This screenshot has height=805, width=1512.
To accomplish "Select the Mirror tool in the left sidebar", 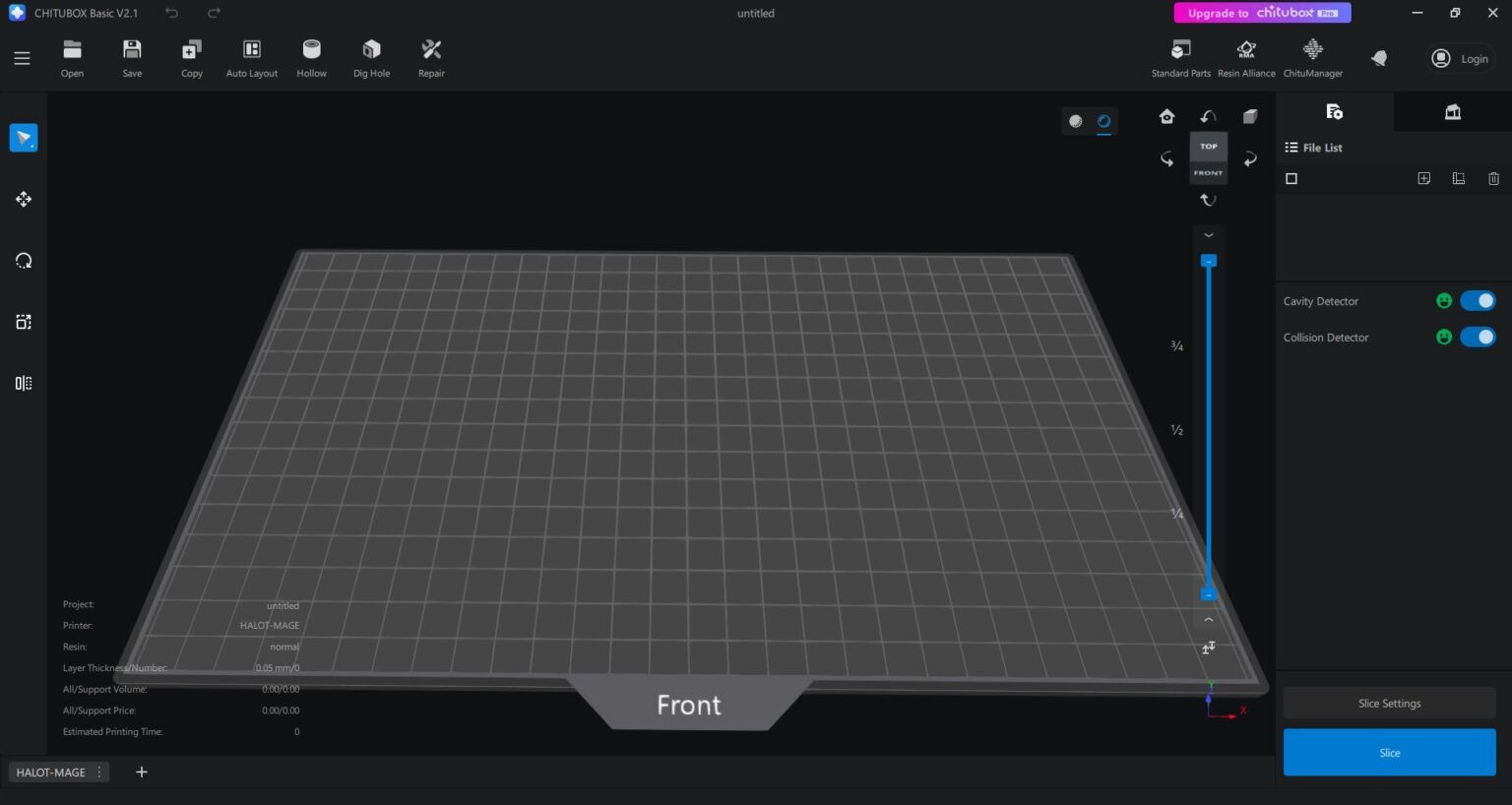I will (24, 384).
